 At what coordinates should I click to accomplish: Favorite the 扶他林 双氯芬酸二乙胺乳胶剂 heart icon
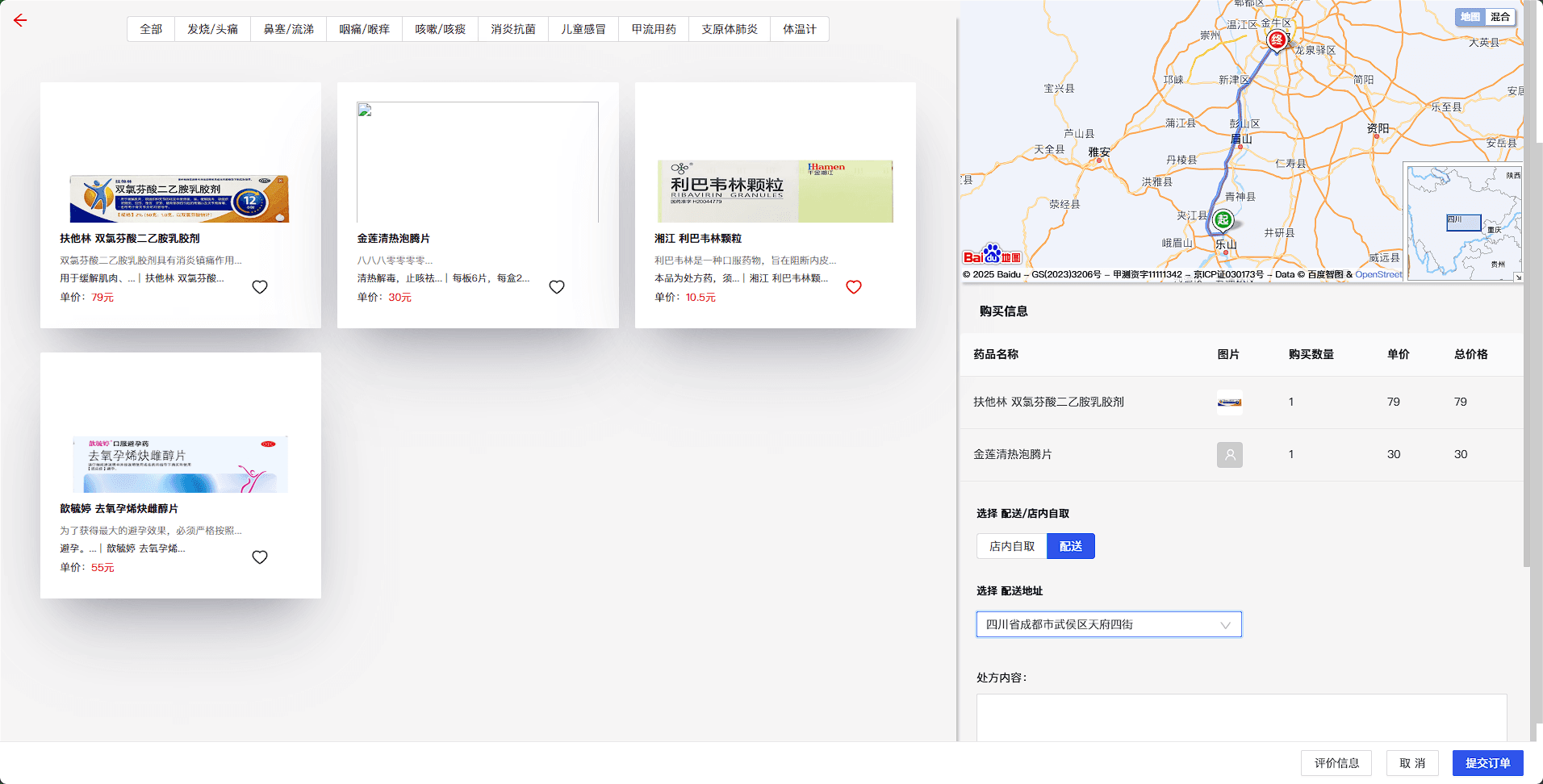click(260, 287)
